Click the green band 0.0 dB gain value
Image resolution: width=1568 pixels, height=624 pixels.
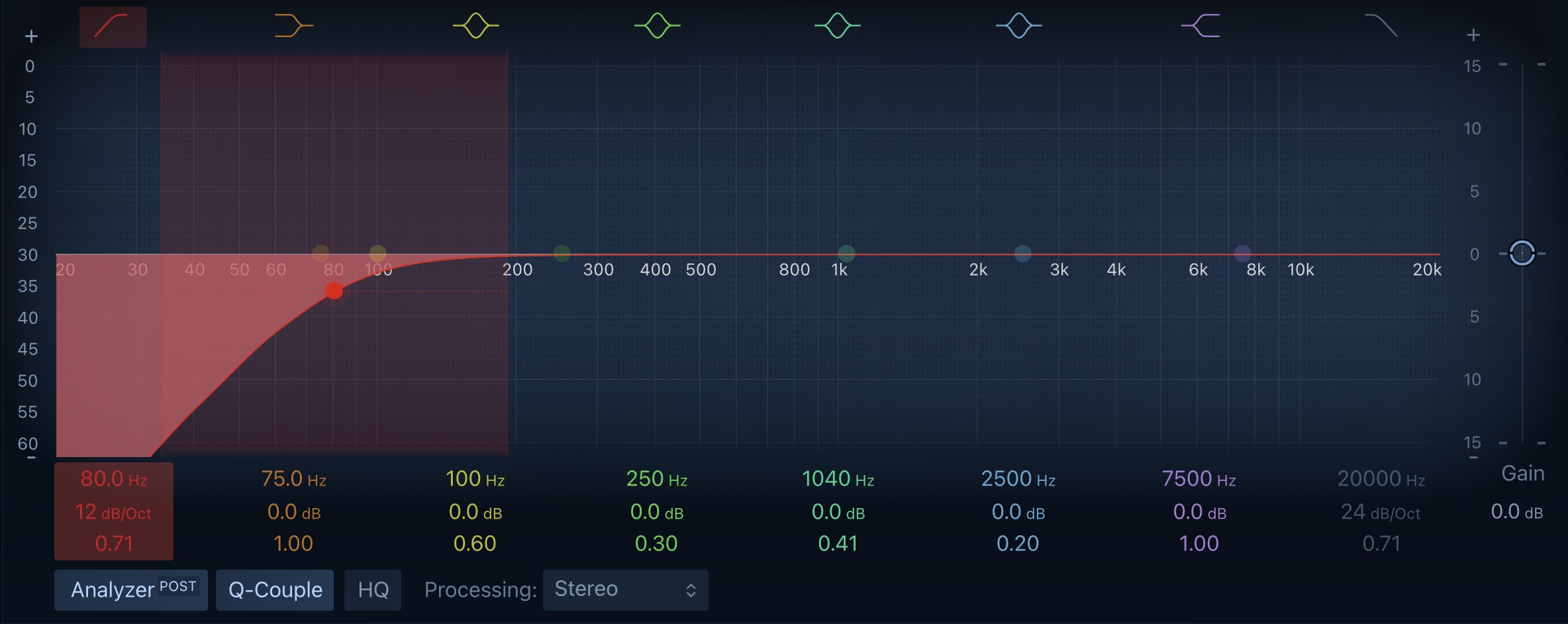657,512
